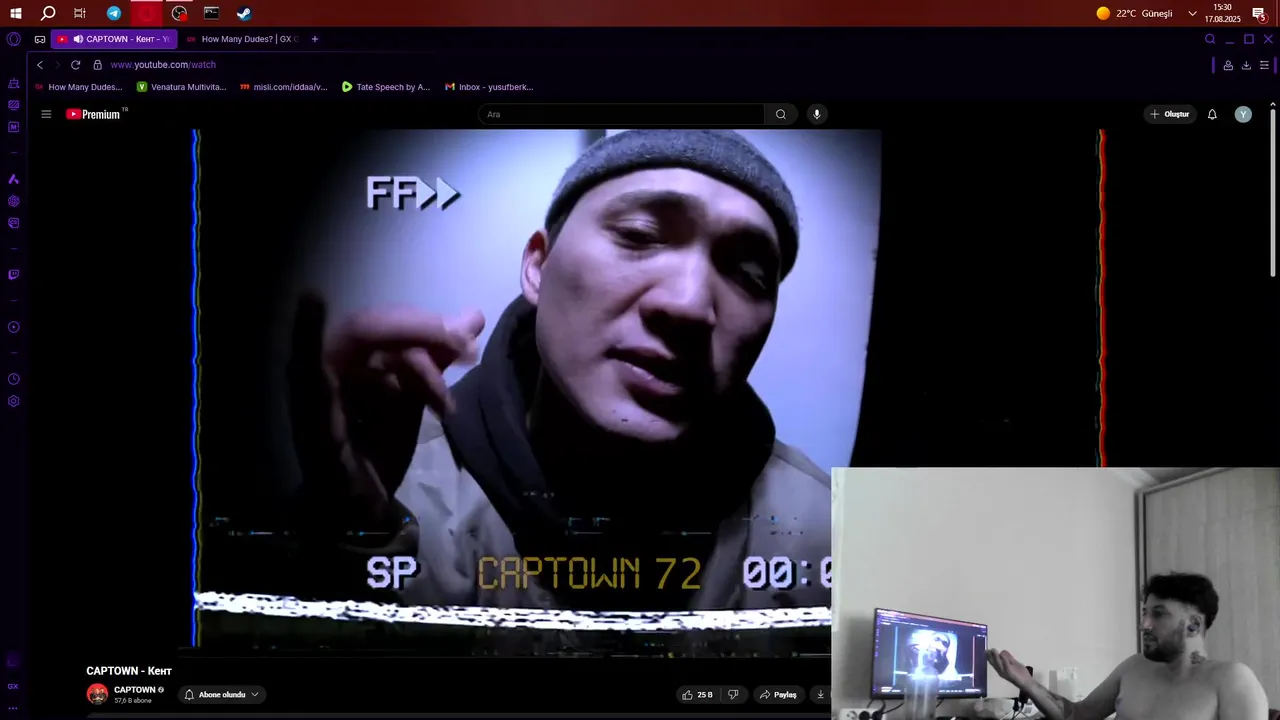Open the terminal window taskbar icon

(x=211, y=13)
